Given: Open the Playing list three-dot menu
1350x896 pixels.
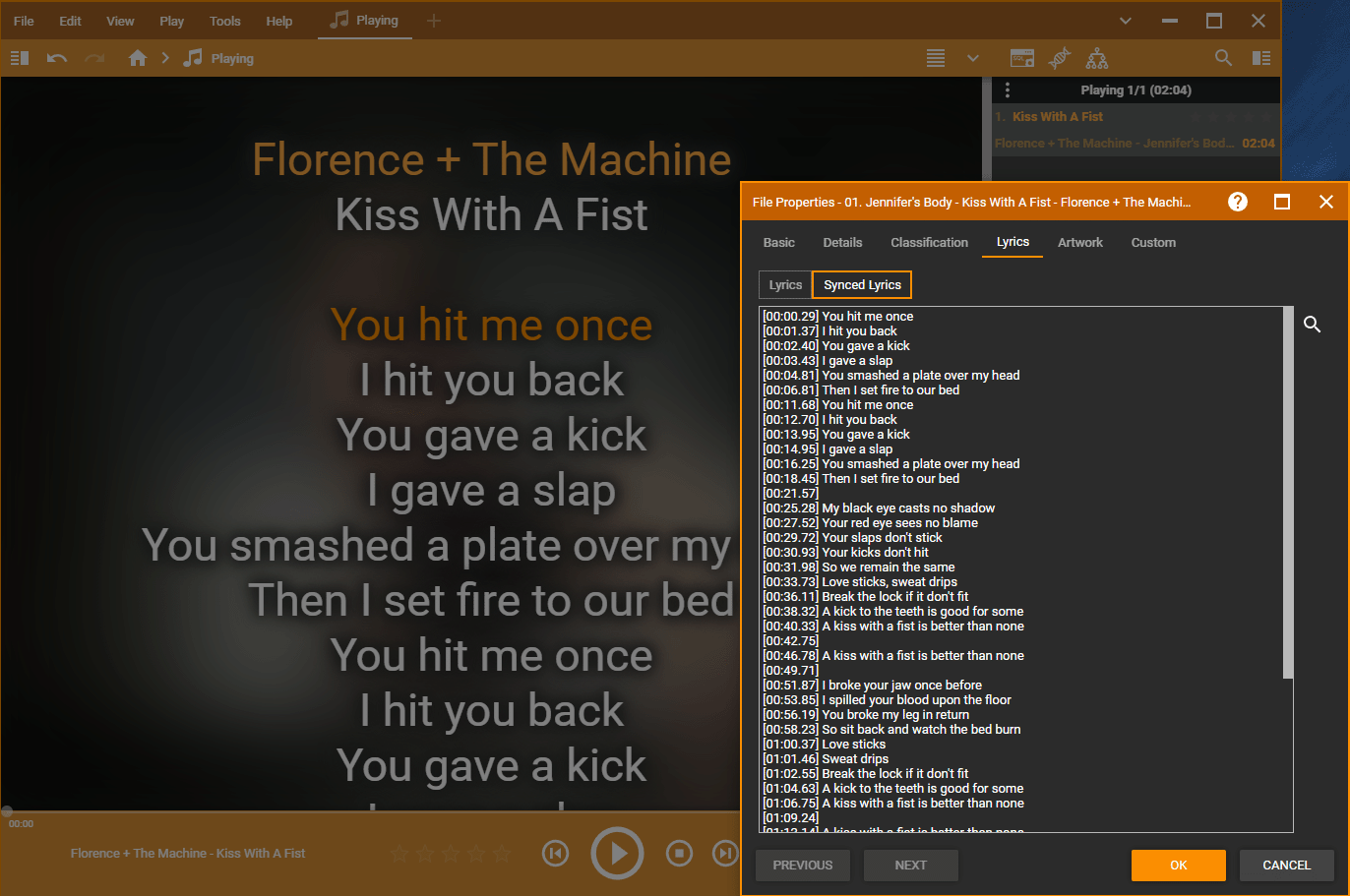Looking at the screenshot, I should [x=1007, y=90].
